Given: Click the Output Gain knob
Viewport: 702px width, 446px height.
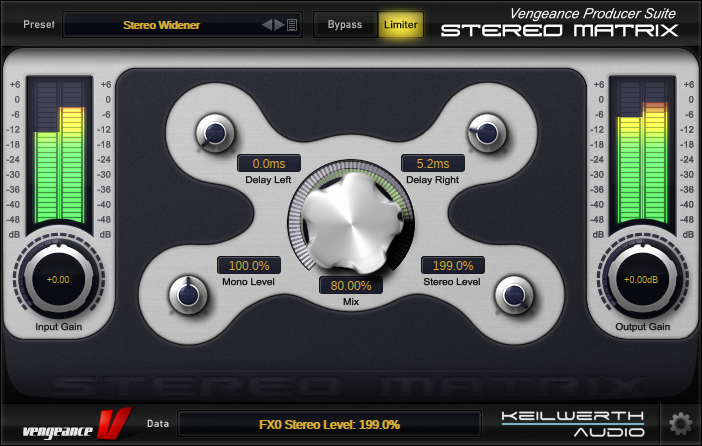Looking at the screenshot, I should pos(643,279).
